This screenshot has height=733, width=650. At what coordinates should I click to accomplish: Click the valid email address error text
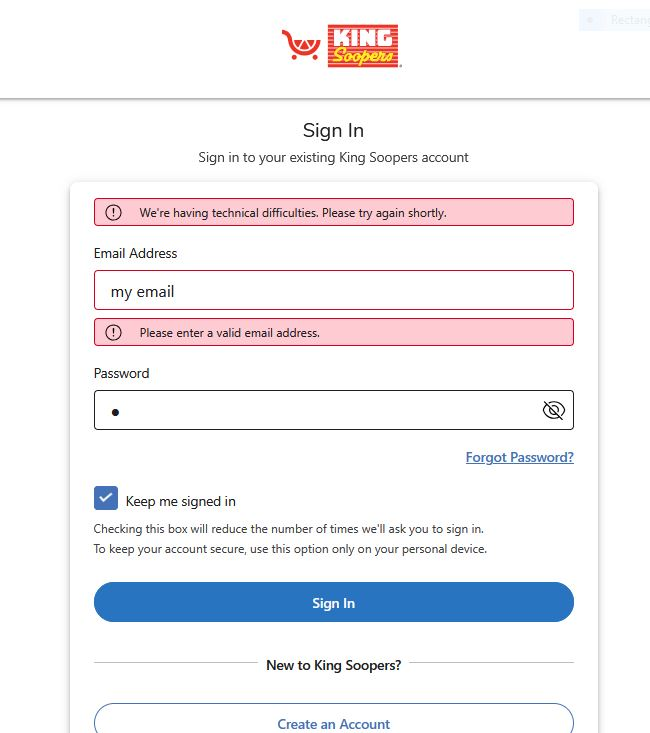[x=229, y=333]
